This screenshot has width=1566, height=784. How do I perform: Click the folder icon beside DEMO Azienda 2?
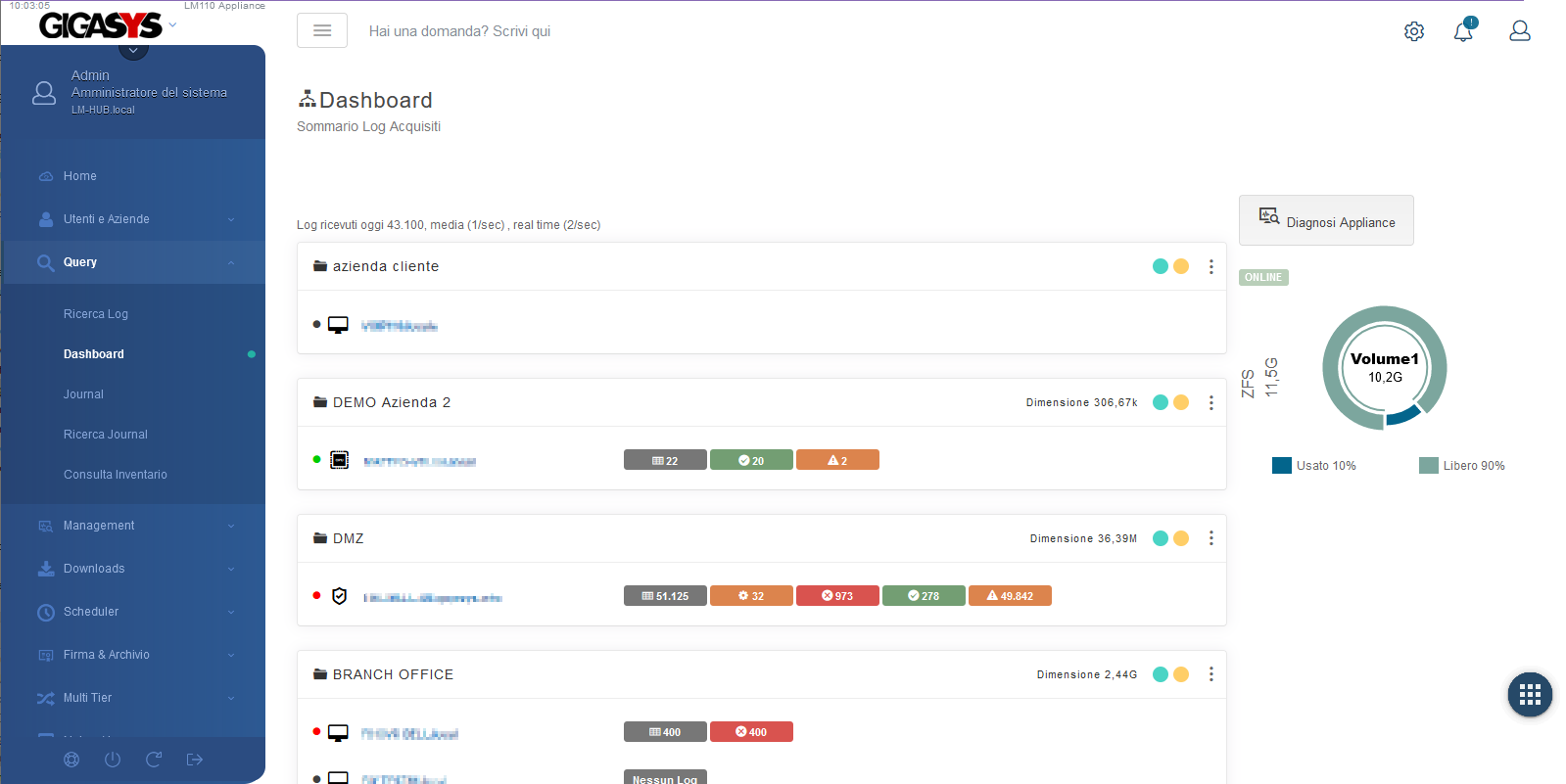point(319,402)
